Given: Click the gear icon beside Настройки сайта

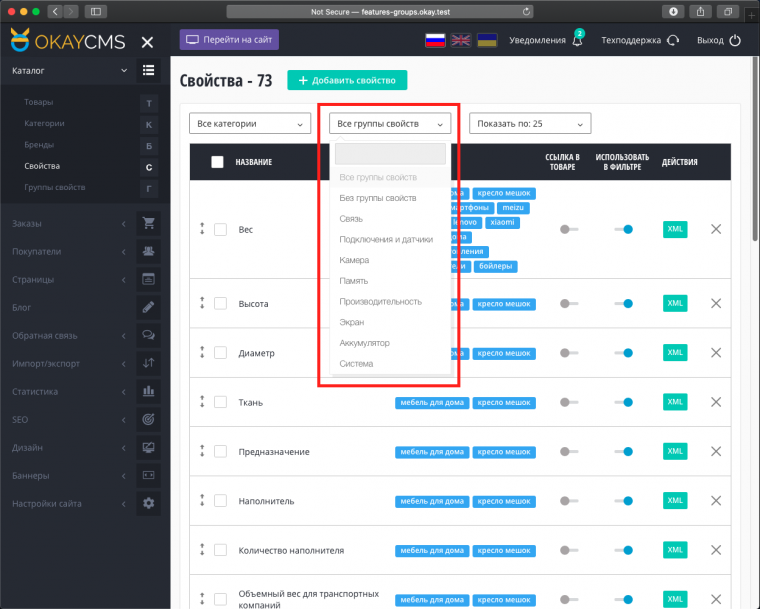Looking at the screenshot, I should (148, 503).
